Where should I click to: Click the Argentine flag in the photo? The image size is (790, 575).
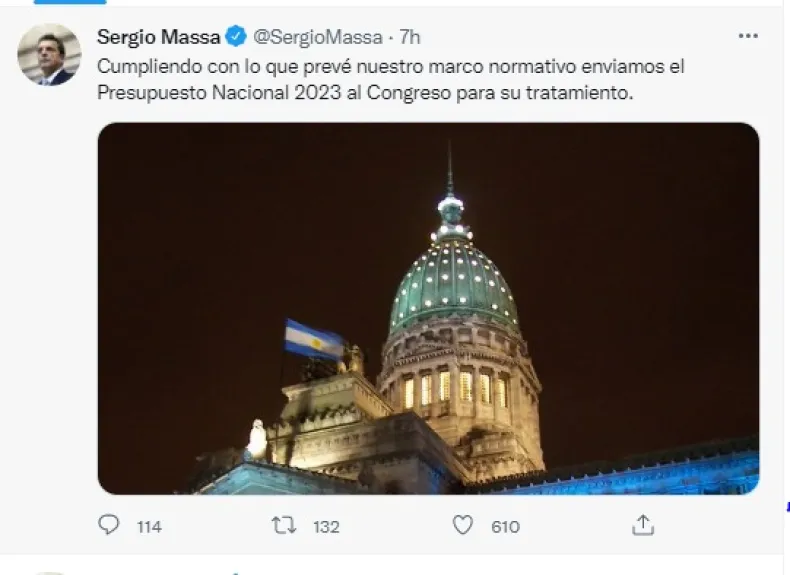click(x=313, y=340)
